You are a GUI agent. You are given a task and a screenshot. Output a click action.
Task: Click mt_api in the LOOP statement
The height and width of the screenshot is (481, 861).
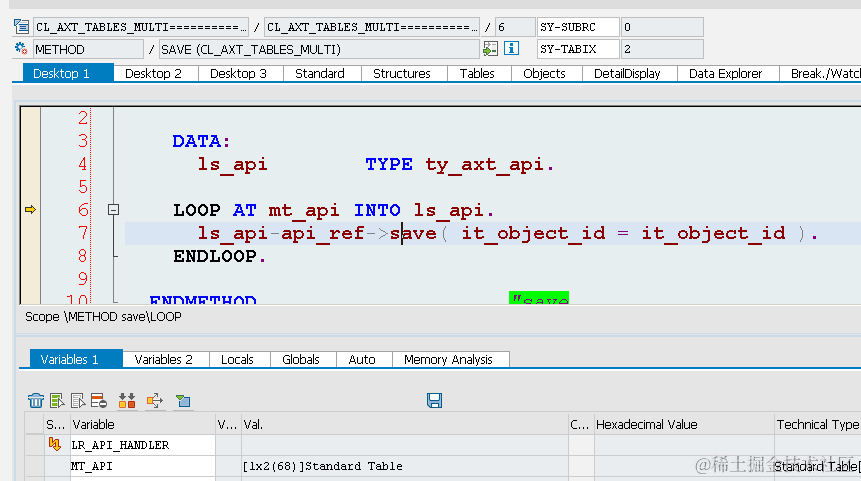point(304,210)
